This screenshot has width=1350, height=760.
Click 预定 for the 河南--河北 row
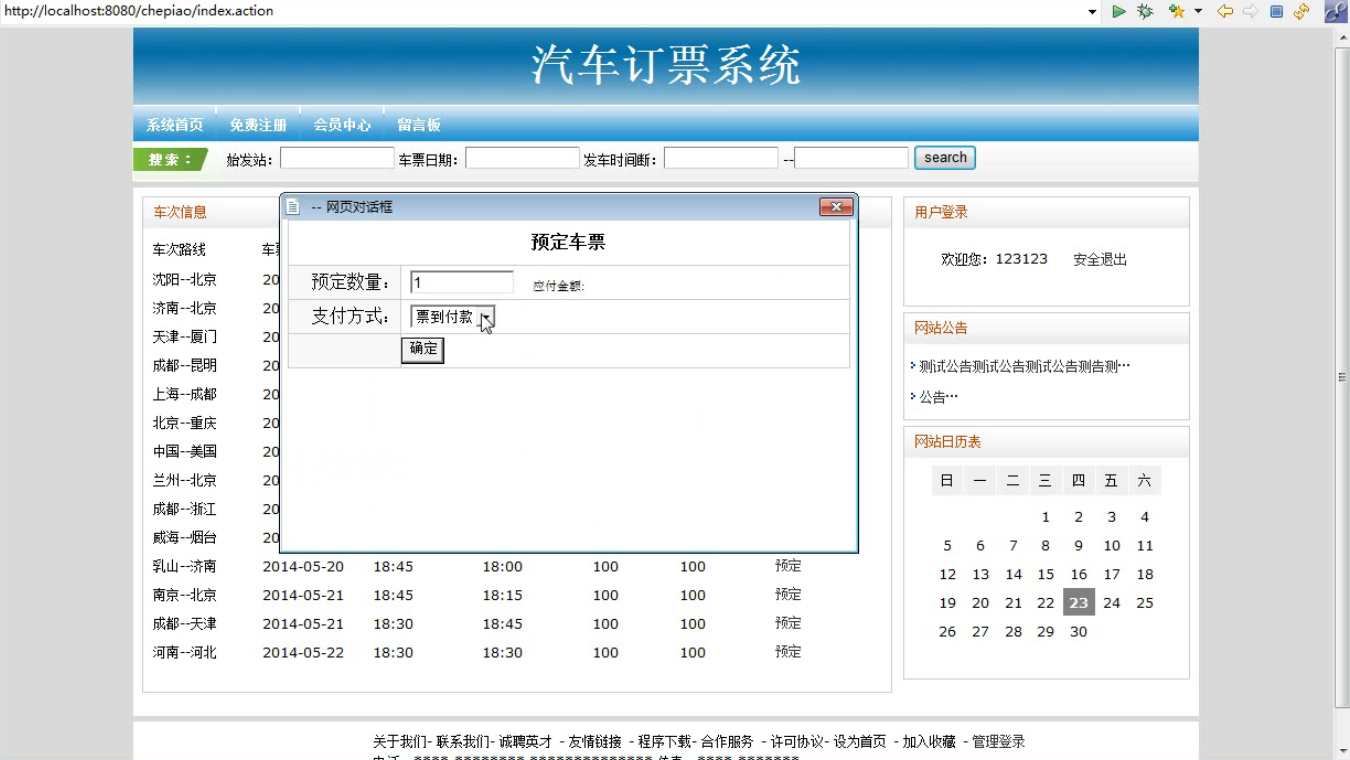click(788, 651)
